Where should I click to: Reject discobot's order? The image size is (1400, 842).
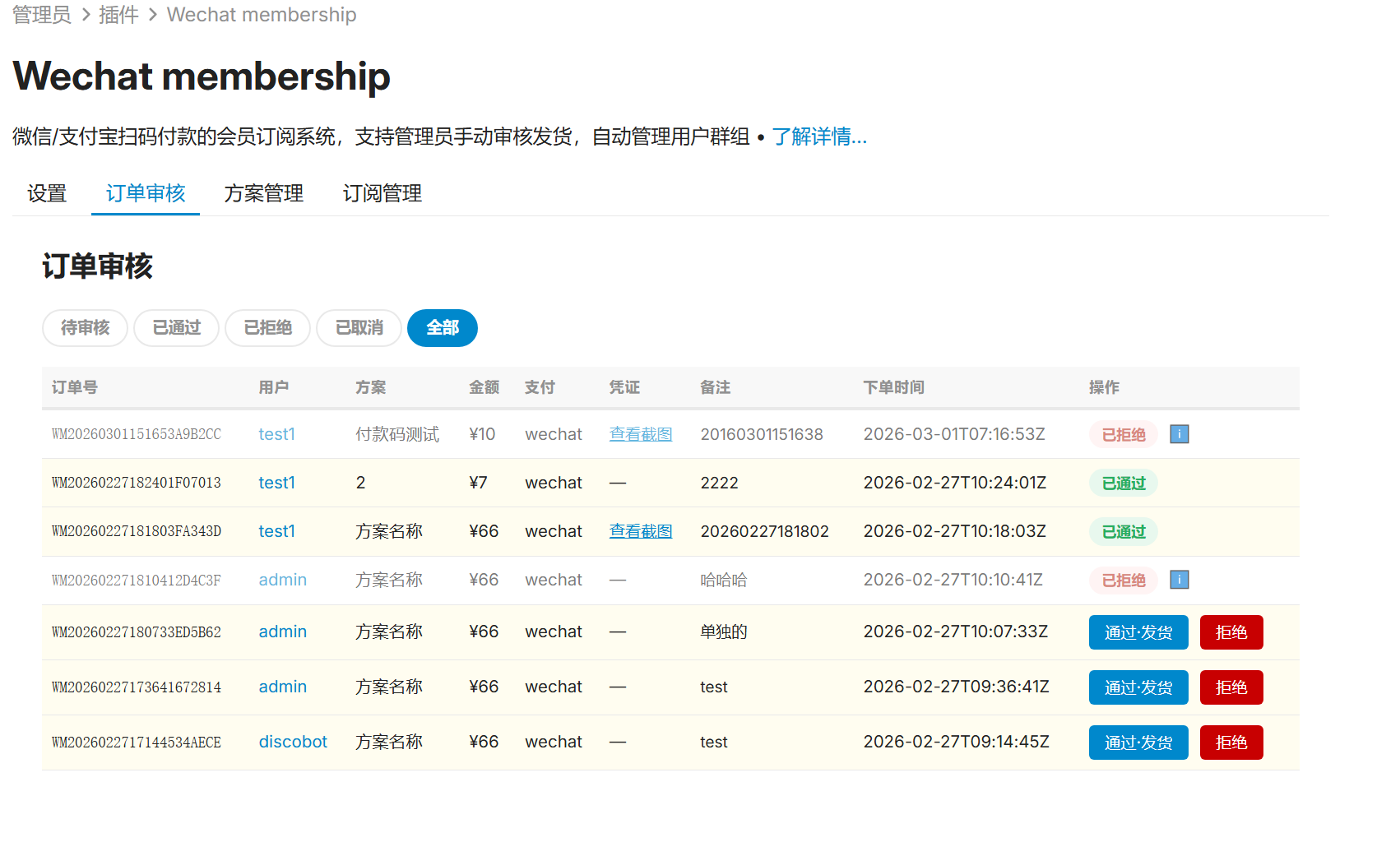(x=1231, y=743)
